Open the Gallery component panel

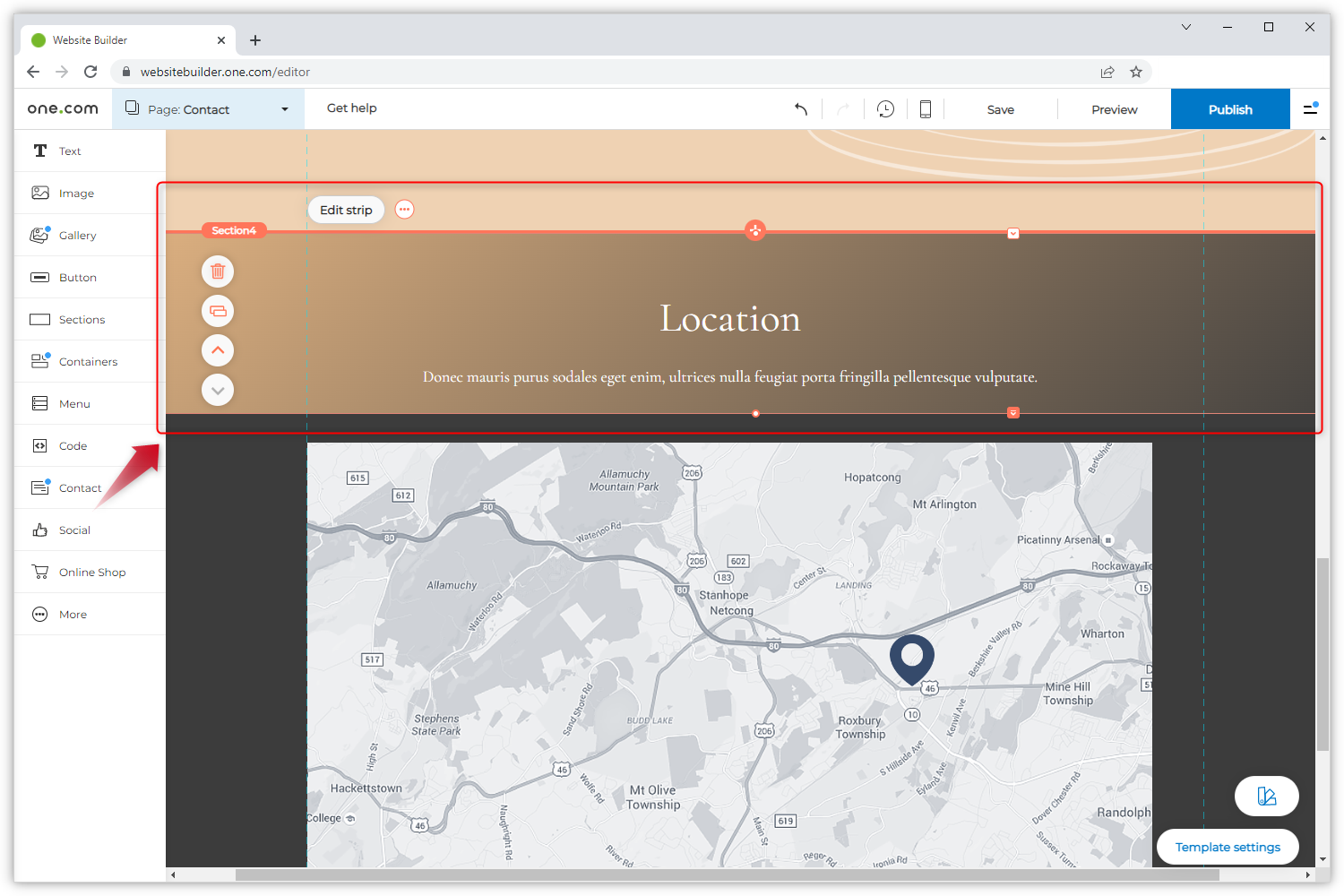point(77,236)
